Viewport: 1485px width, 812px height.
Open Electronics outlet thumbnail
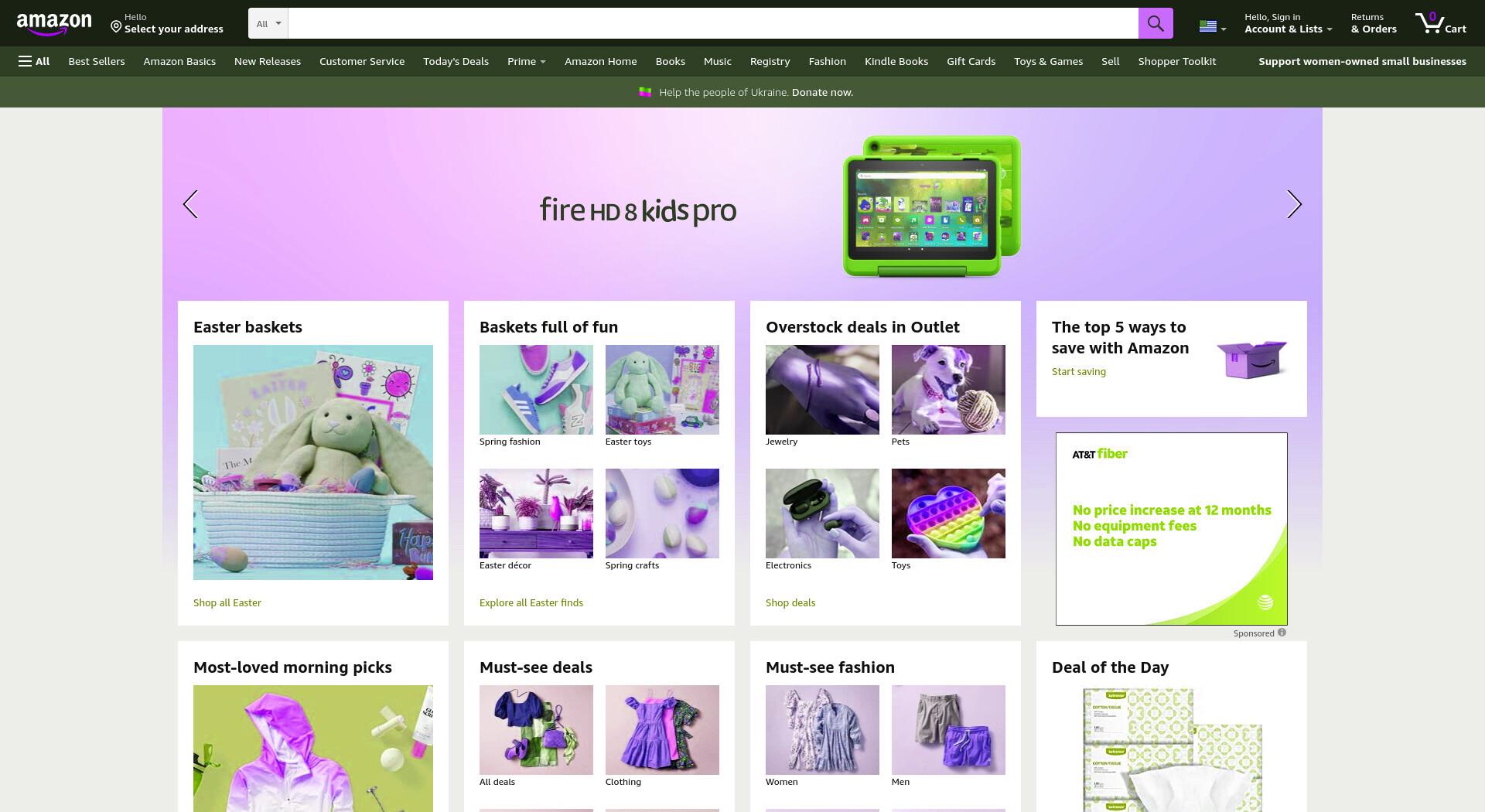pos(822,513)
